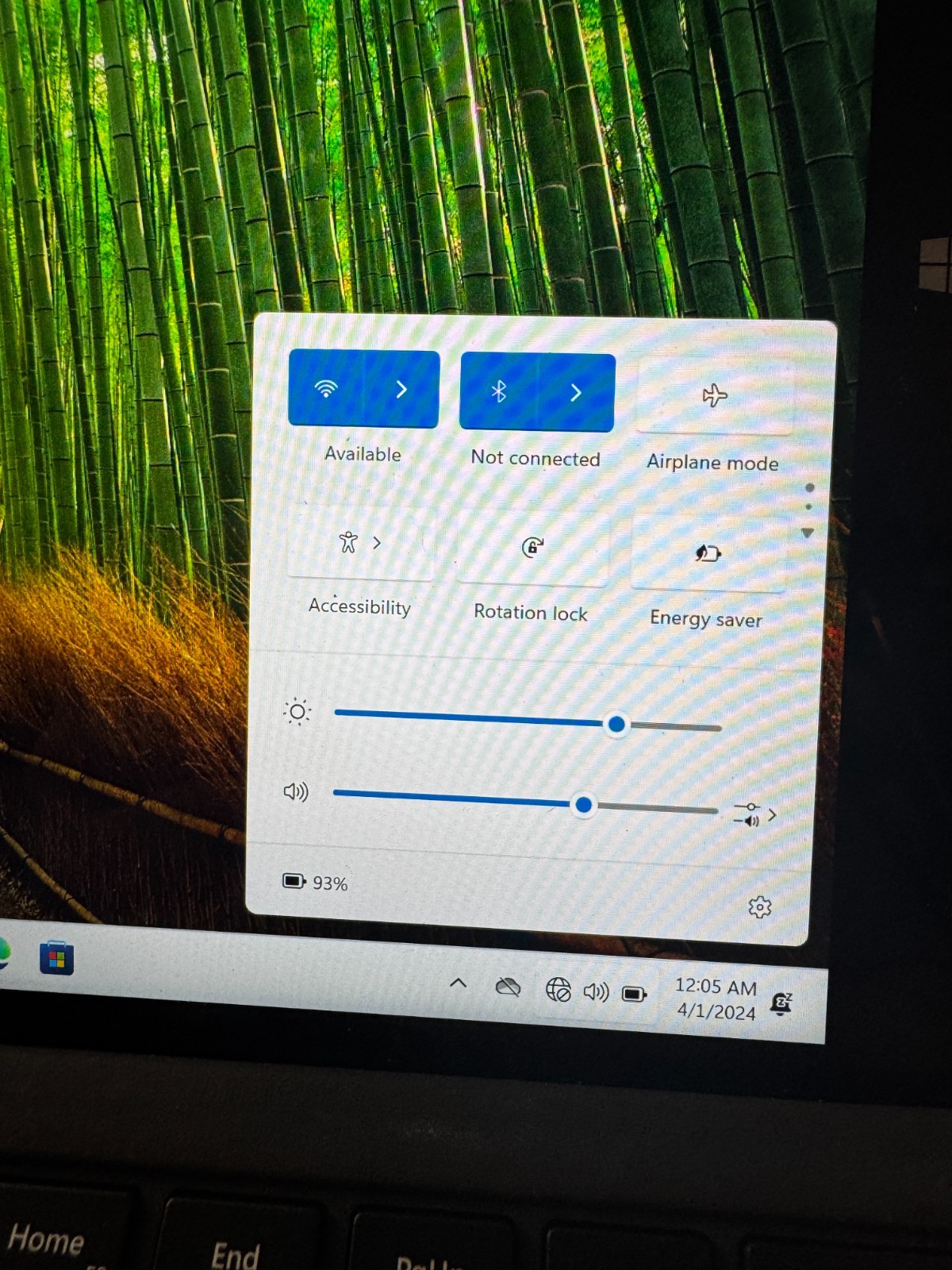952x1270 pixels.
Task: Toggle the Wi-Fi button off
Action: (326, 388)
